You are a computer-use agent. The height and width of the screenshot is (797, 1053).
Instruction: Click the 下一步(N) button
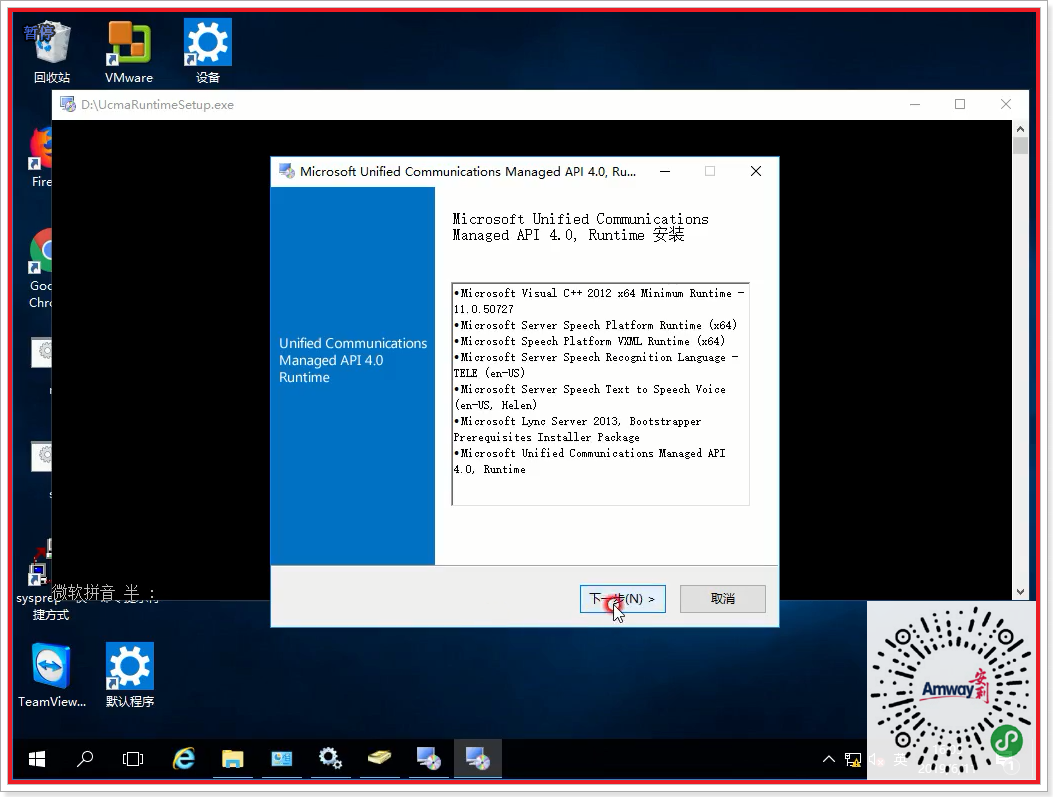click(x=623, y=598)
